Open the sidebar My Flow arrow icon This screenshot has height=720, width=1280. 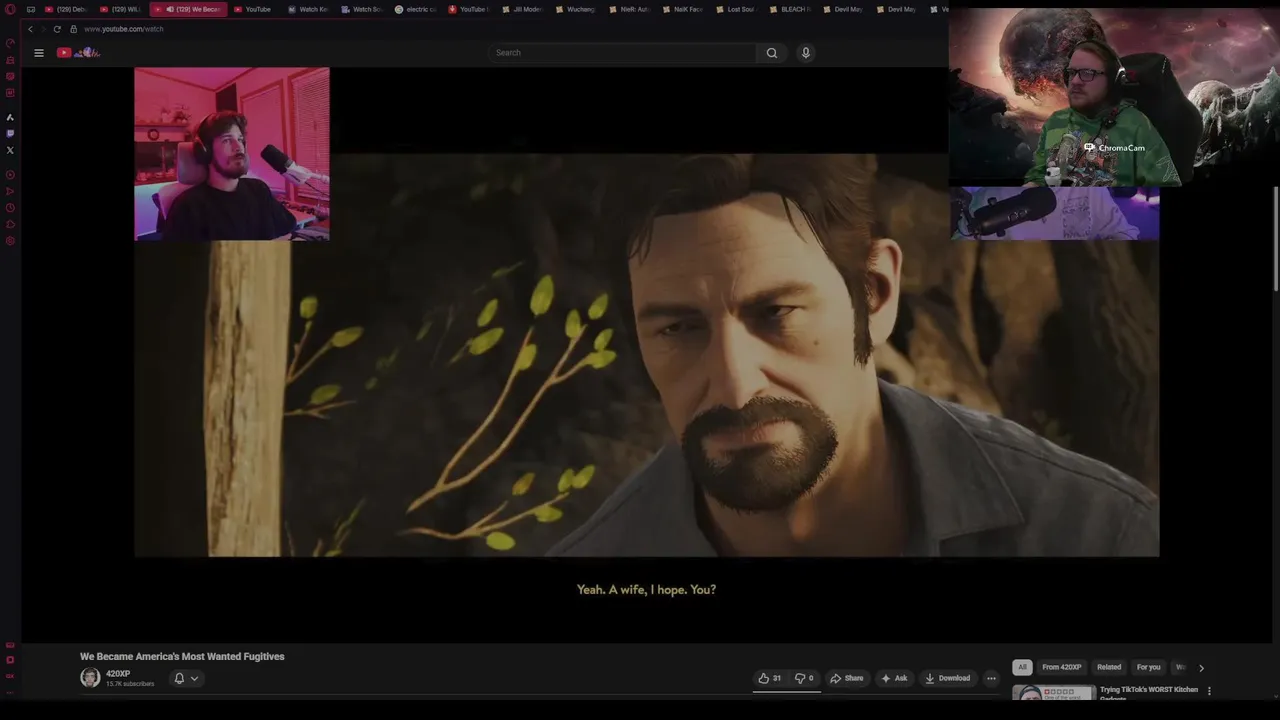[10, 191]
